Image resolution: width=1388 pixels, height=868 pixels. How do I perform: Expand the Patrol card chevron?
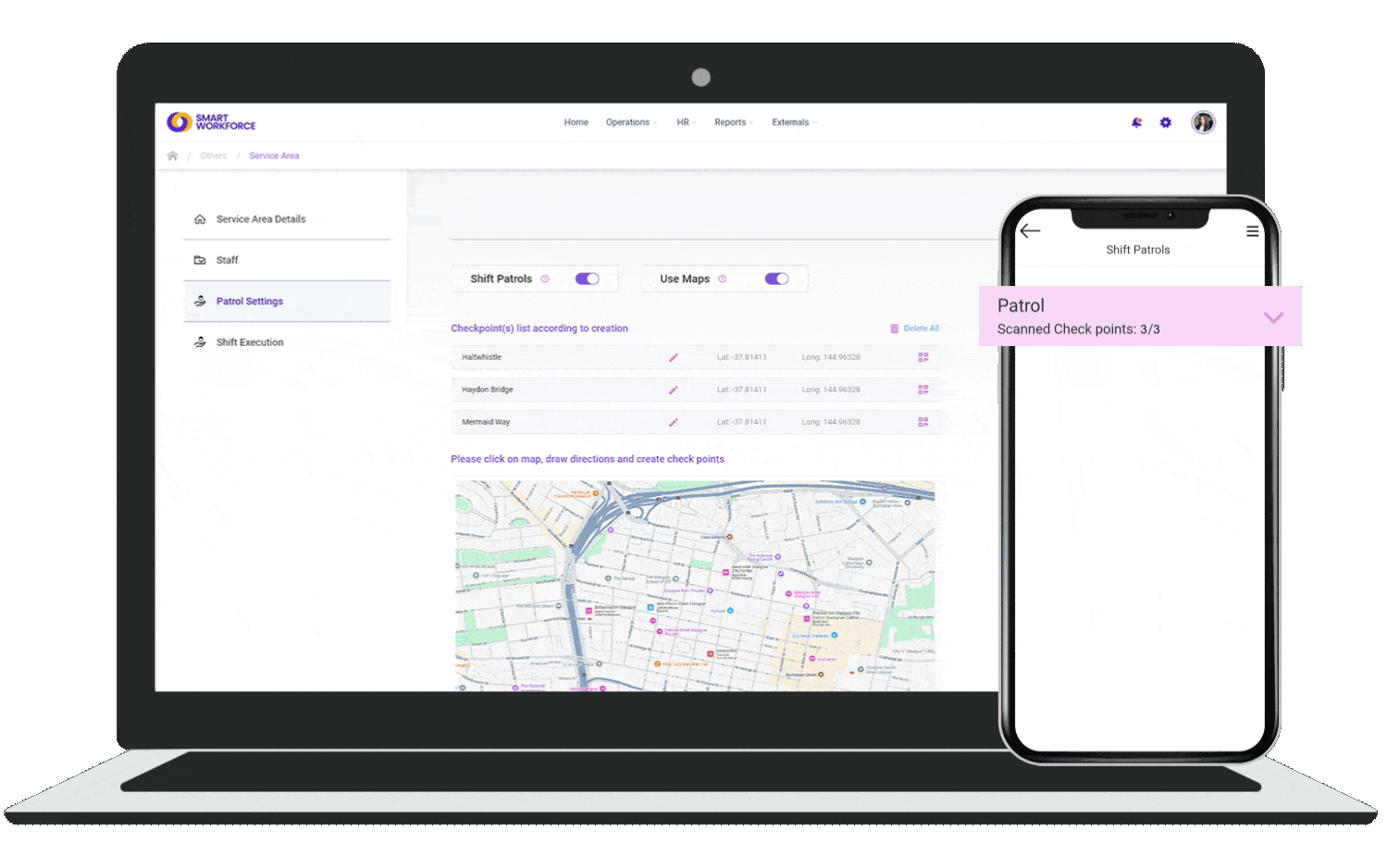click(x=1273, y=317)
